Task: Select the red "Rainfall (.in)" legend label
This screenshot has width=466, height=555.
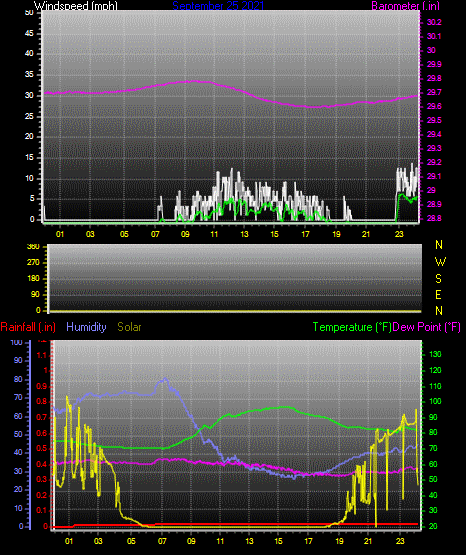Action: coord(28,327)
